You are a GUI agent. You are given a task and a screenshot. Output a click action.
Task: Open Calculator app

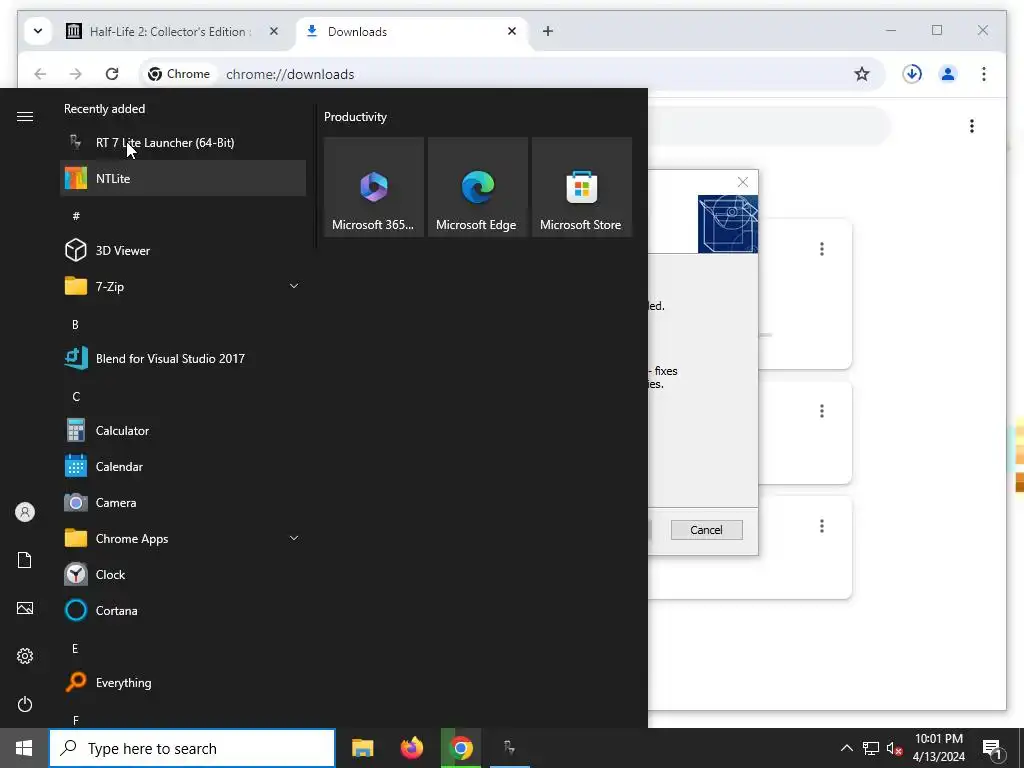183,430
